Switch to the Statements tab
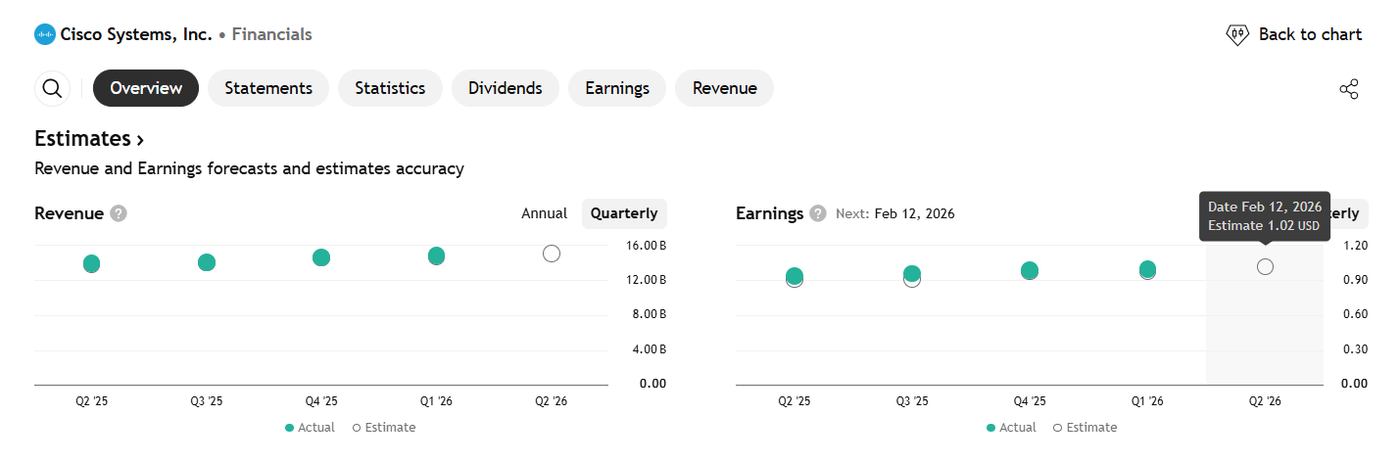 [268, 88]
